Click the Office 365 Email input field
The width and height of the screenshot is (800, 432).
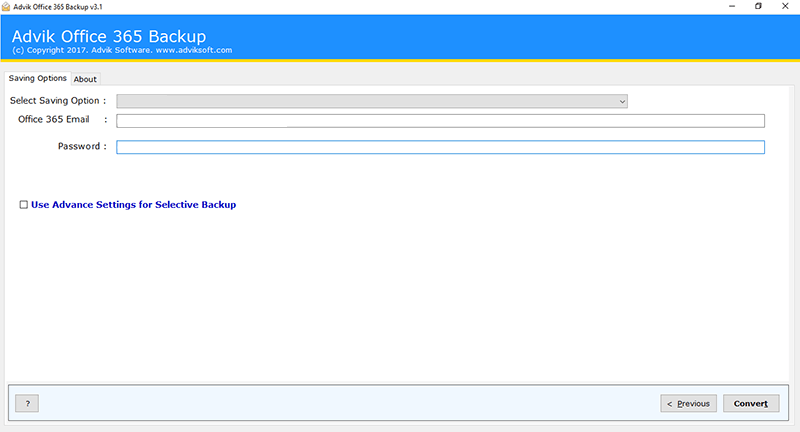click(440, 121)
